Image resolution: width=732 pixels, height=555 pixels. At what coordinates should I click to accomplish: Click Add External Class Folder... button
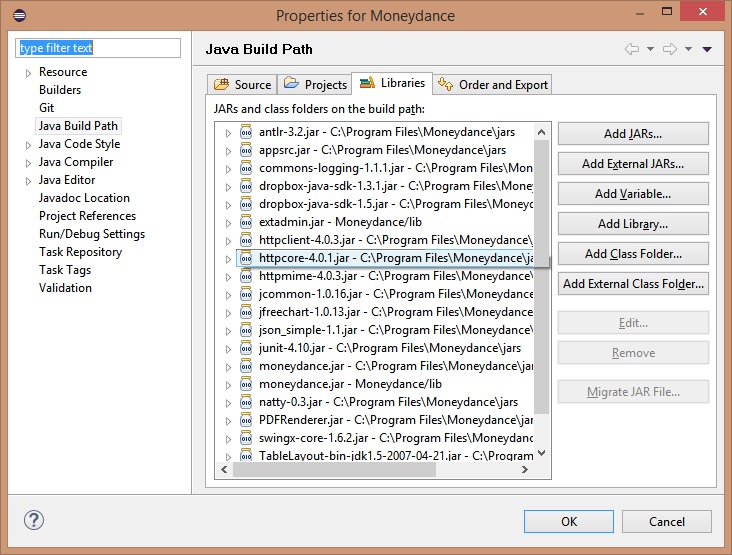pyautogui.click(x=633, y=284)
